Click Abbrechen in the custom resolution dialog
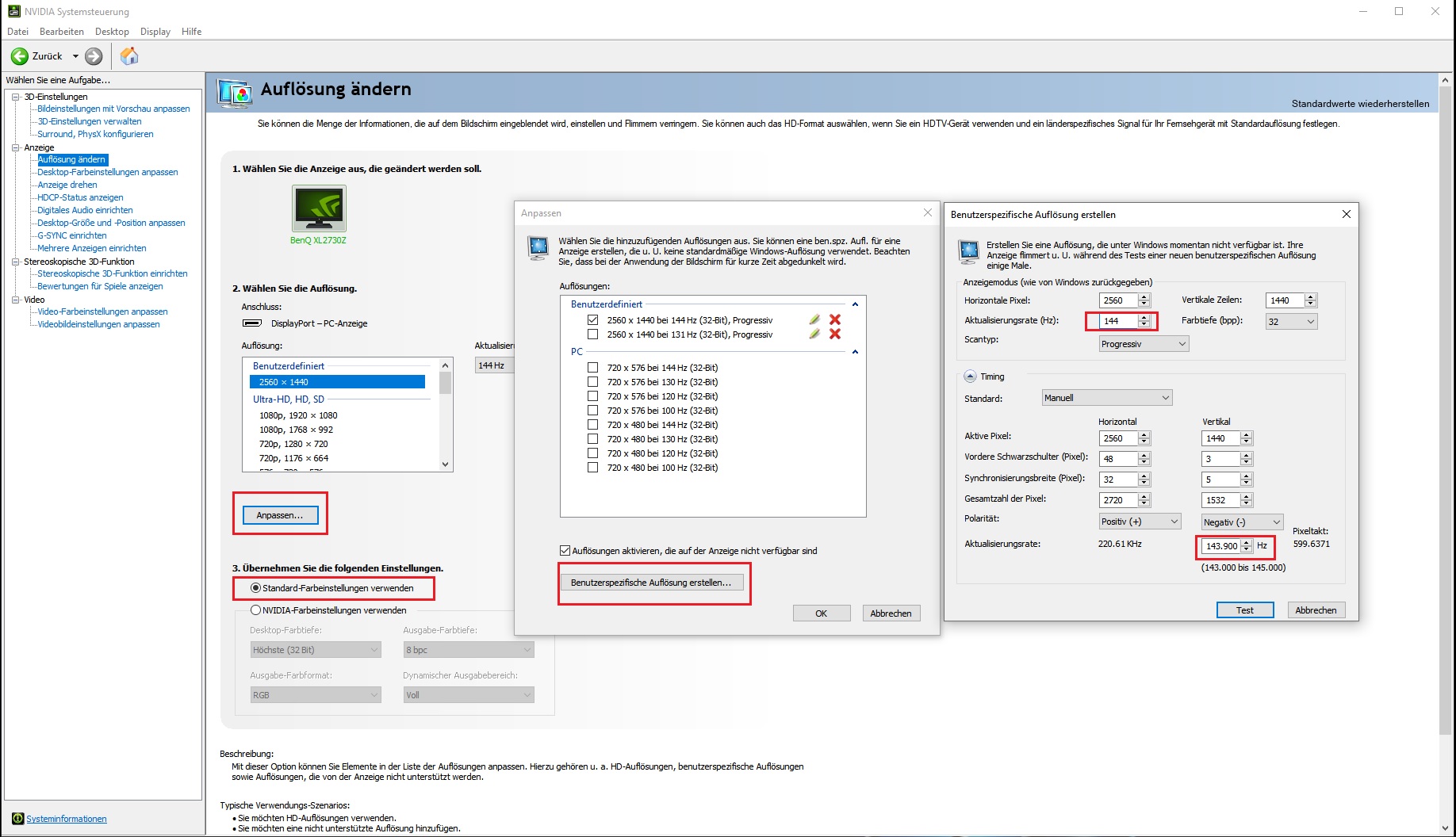Screen dimensions: 1456x837 (x=1316, y=610)
